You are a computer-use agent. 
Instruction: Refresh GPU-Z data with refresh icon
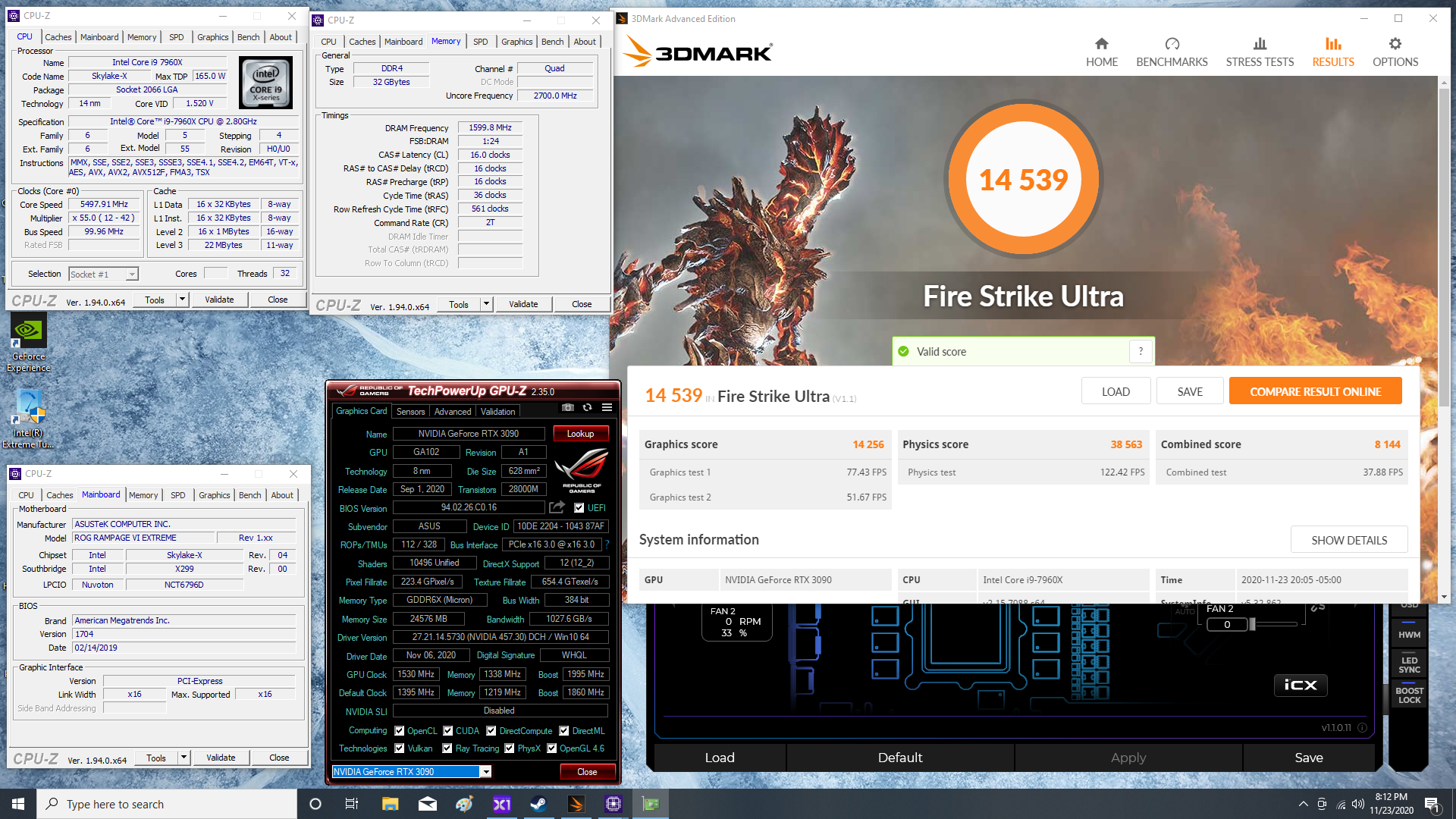[x=587, y=408]
